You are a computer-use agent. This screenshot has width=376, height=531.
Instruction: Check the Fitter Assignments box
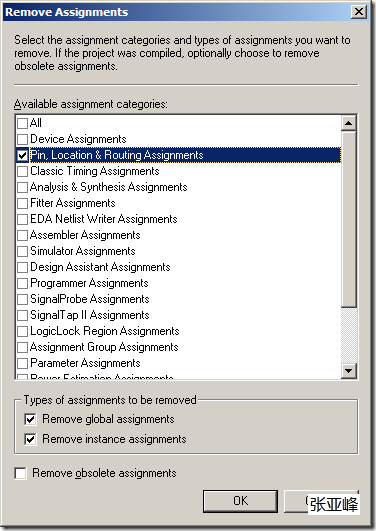[x=22, y=203]
